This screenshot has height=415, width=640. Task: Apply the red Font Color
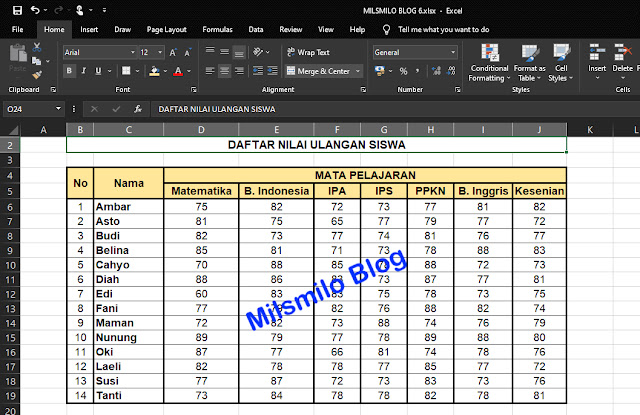178,71
